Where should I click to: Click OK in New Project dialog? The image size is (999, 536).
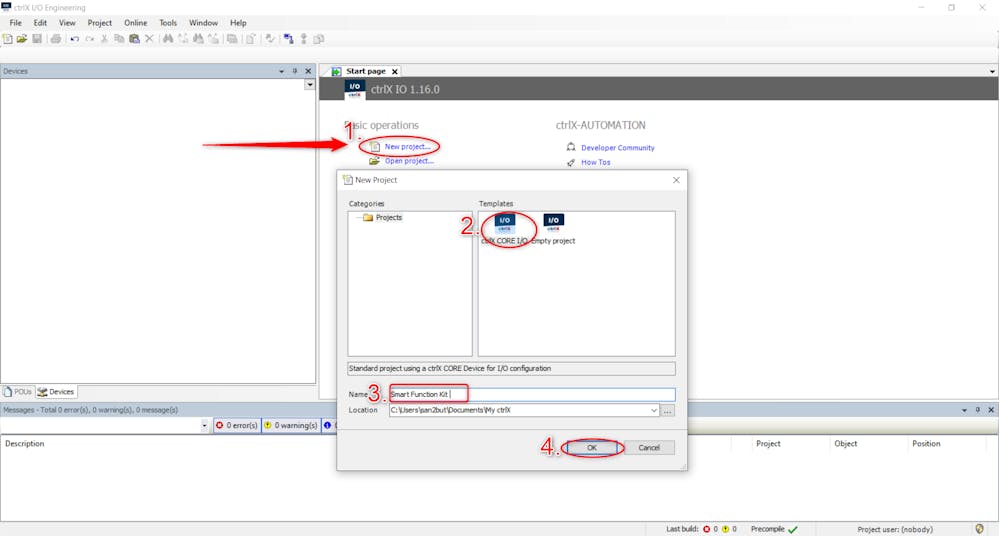[x=592, y=447]
